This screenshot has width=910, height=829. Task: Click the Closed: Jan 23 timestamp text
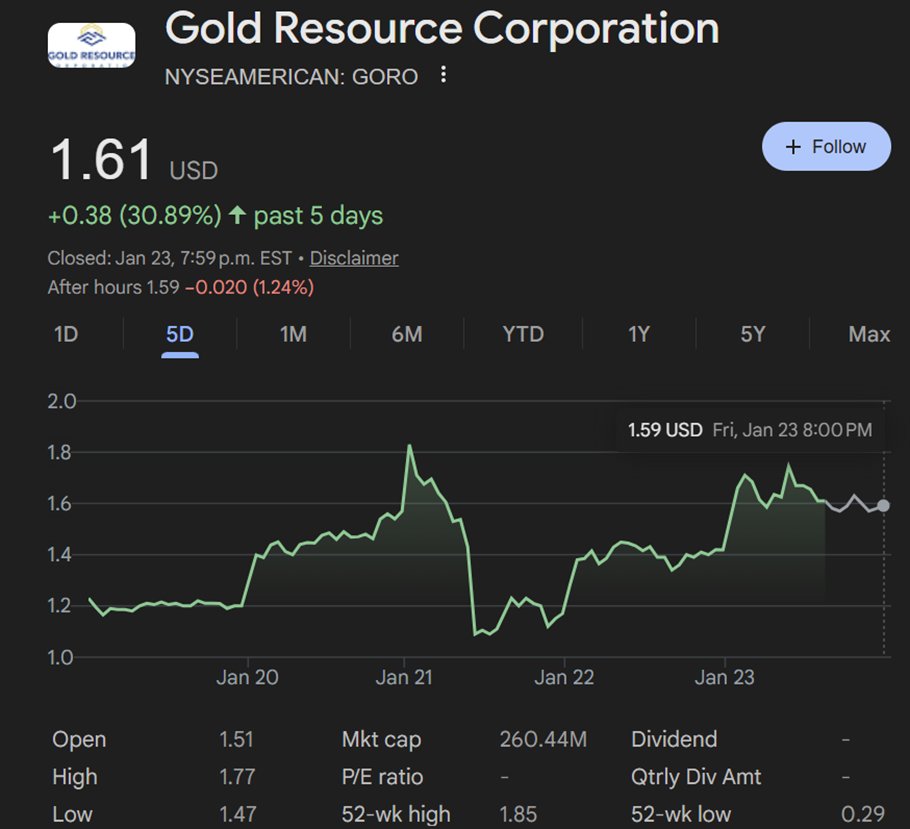tap(169, 258)
